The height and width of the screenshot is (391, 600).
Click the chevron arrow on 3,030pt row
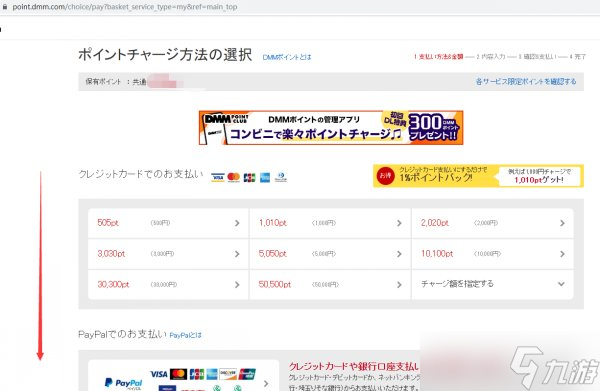click(x=237, y=254)
